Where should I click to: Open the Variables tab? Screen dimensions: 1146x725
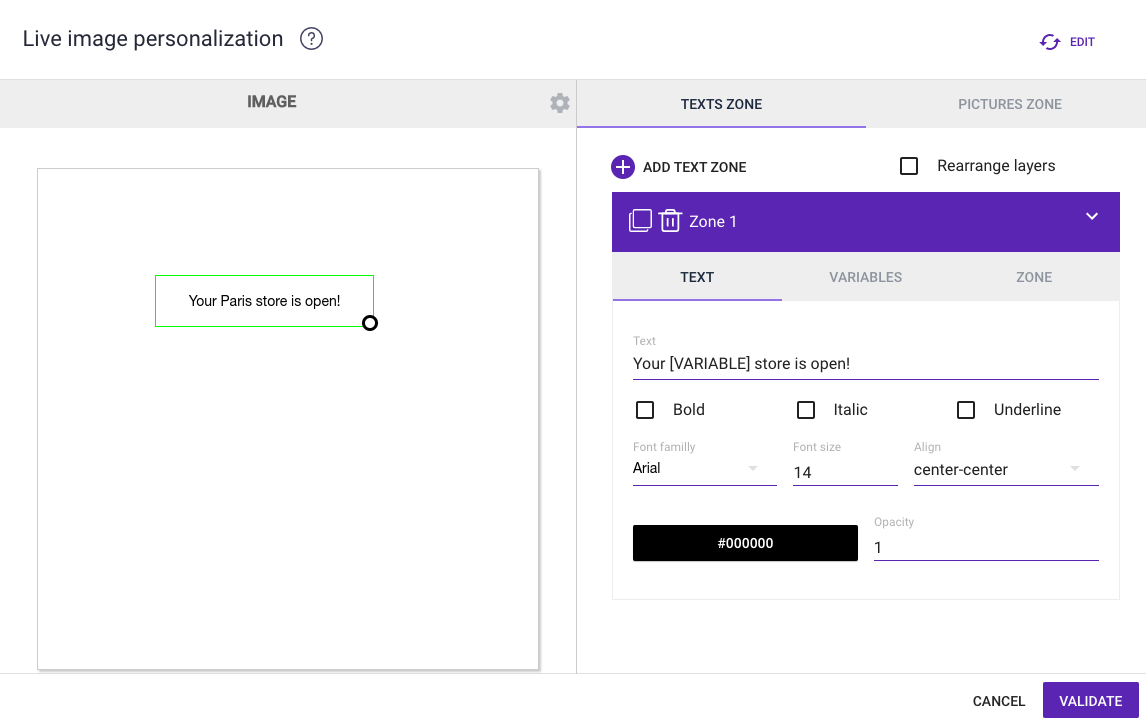point(865,277)
